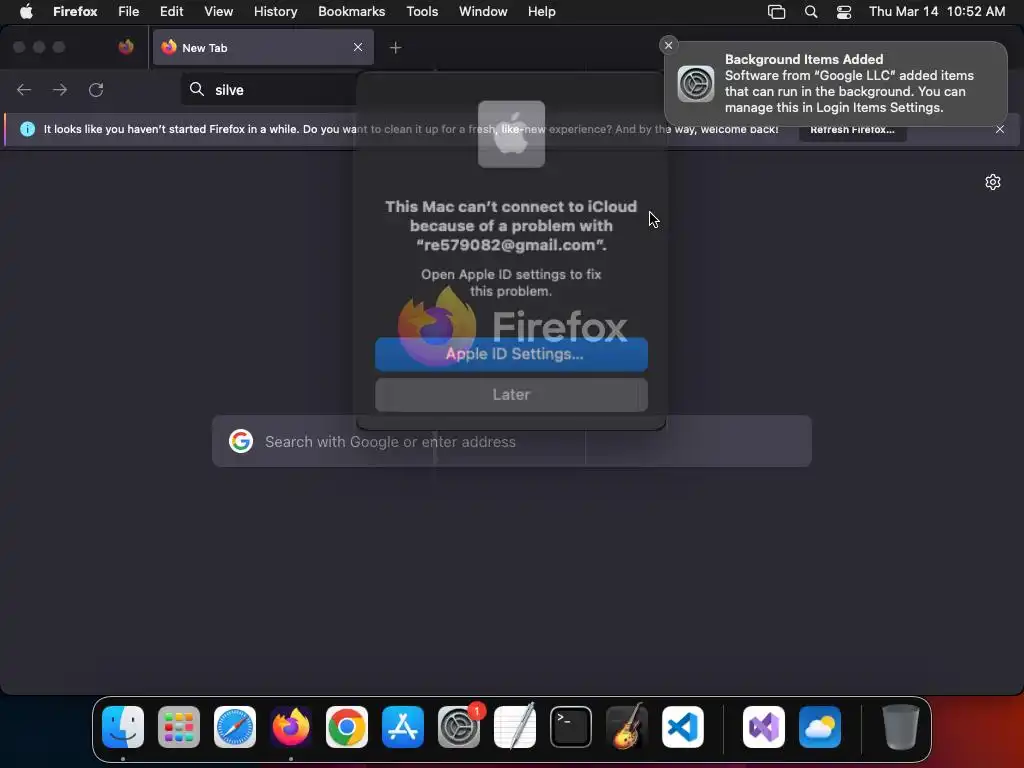Open the Bookmarks menu

click(x=351, y=12)
